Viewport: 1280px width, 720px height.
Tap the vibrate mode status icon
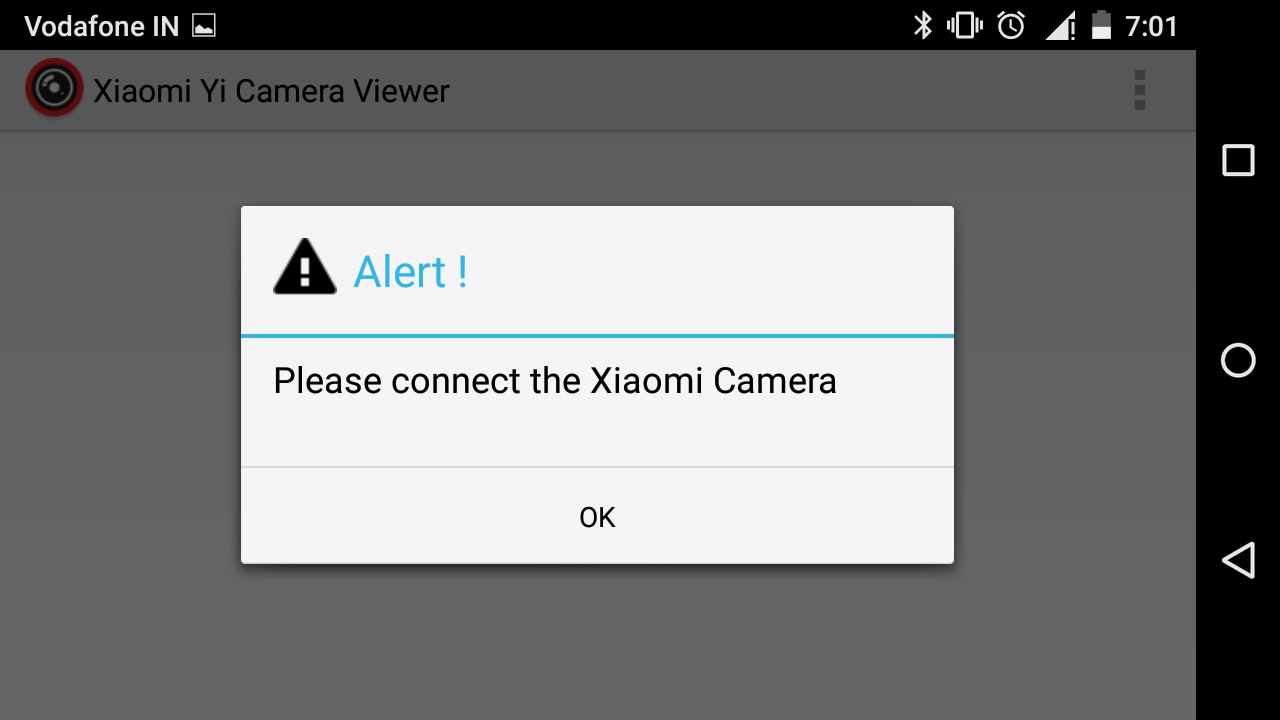click(965, 25)
